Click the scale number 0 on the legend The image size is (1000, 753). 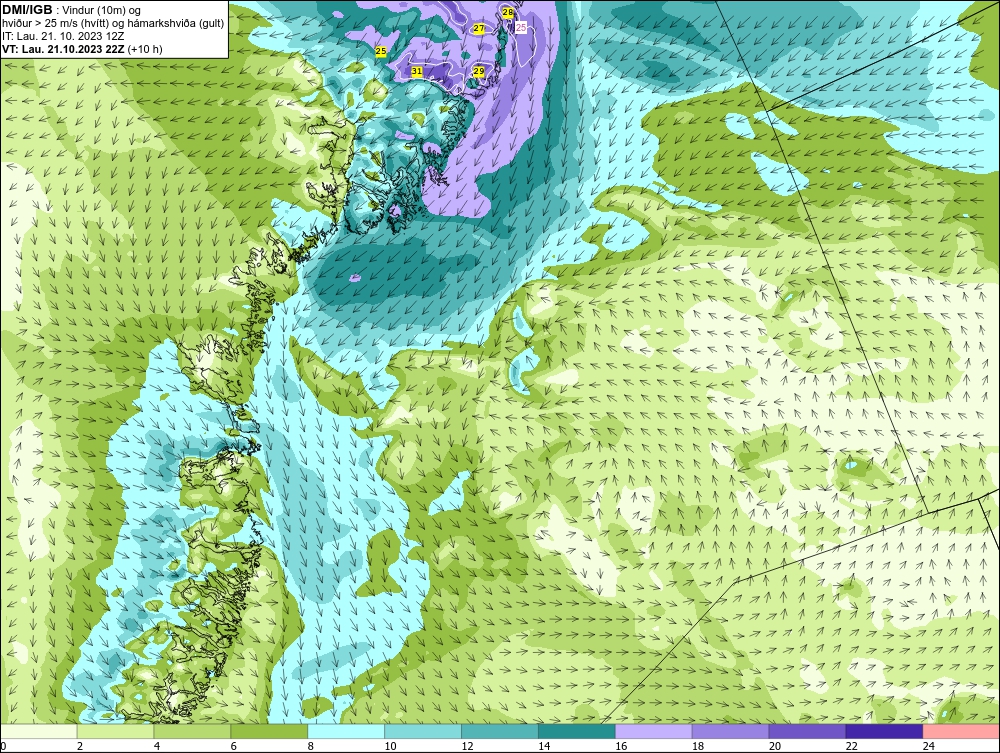3,746
